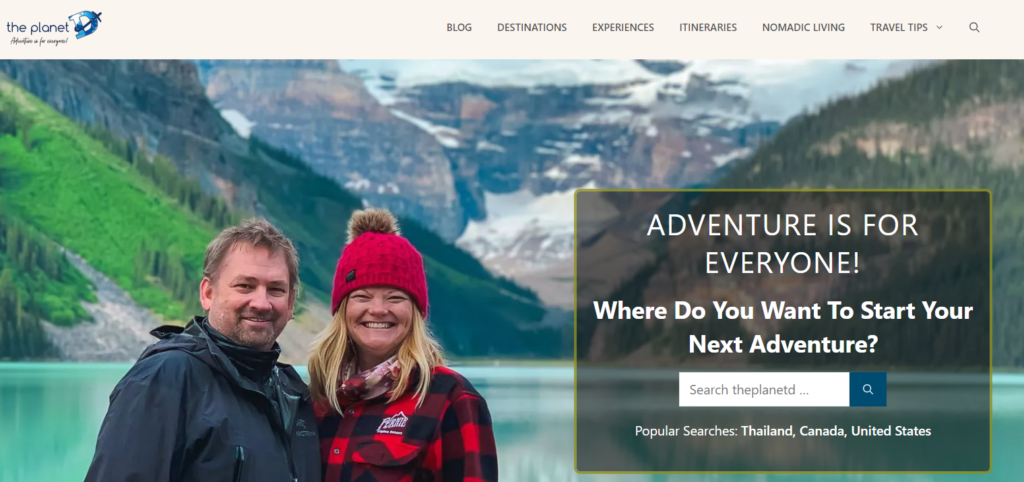The height and width of the screenshot is (482, 1024).
Task: Expand the Travel Tips chevron arrow
Action: (939, 27)
